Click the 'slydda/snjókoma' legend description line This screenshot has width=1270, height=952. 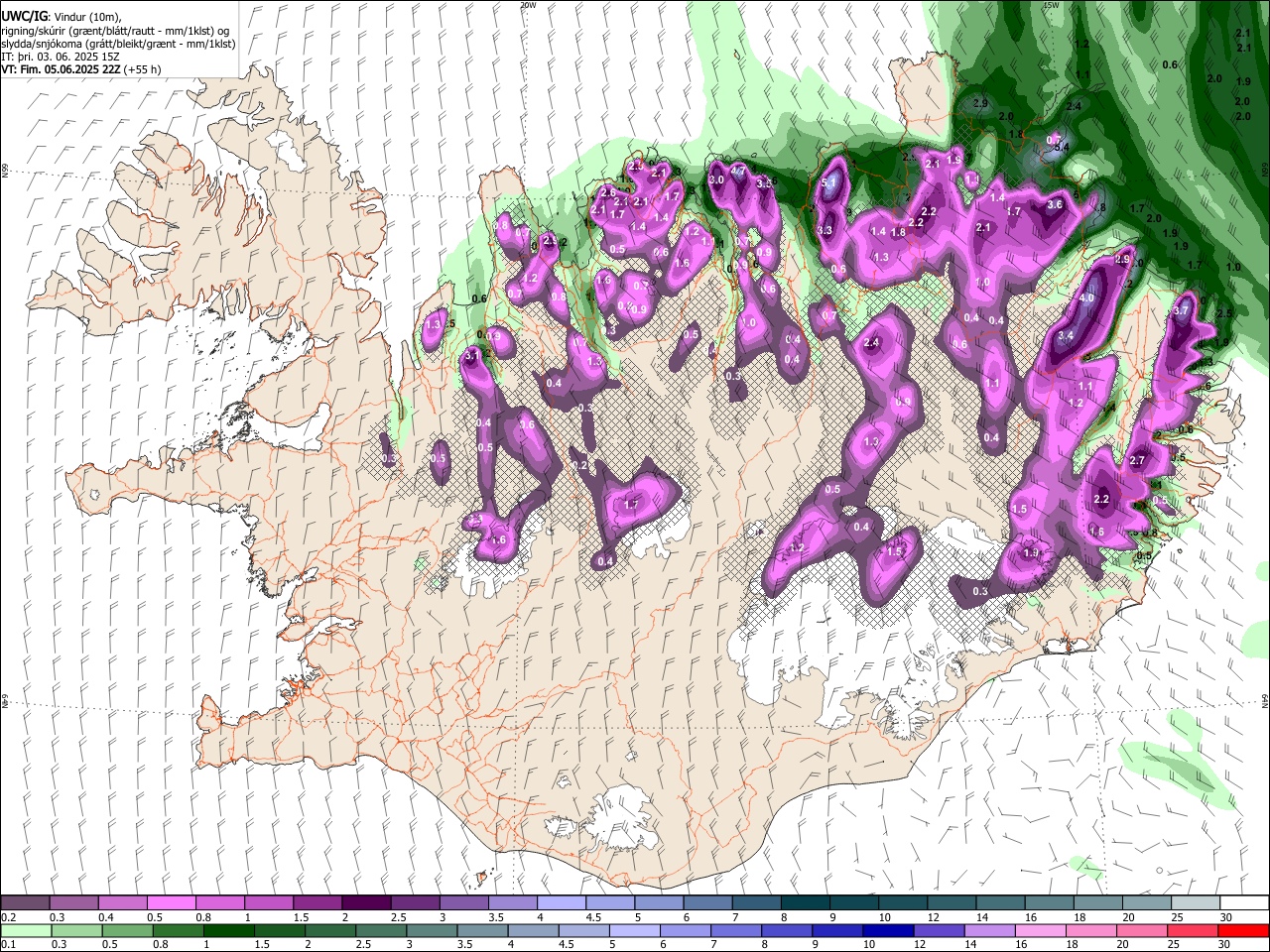pos(118,44)
